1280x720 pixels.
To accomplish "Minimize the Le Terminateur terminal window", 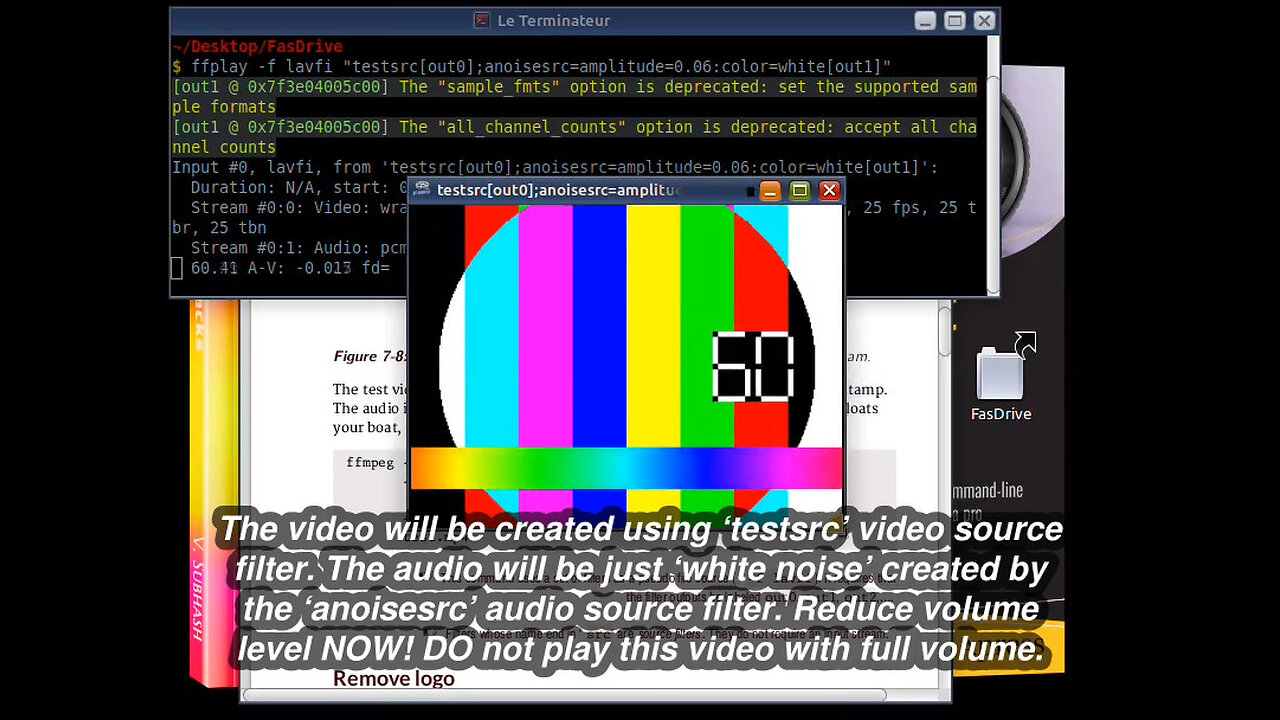I will [925, 21].
